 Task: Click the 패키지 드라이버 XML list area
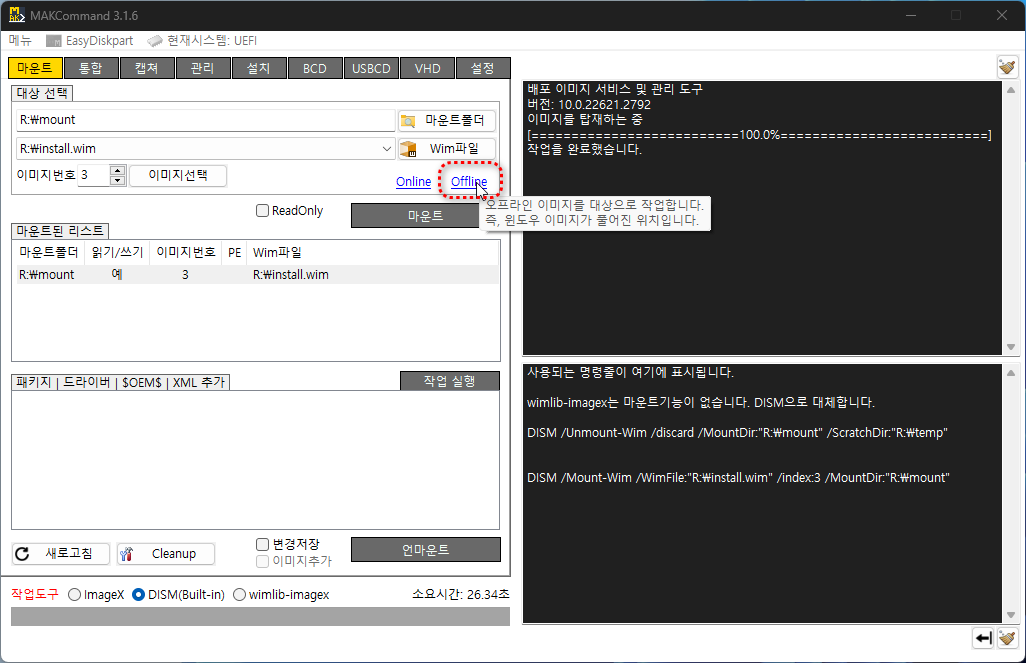coord(255,459)
